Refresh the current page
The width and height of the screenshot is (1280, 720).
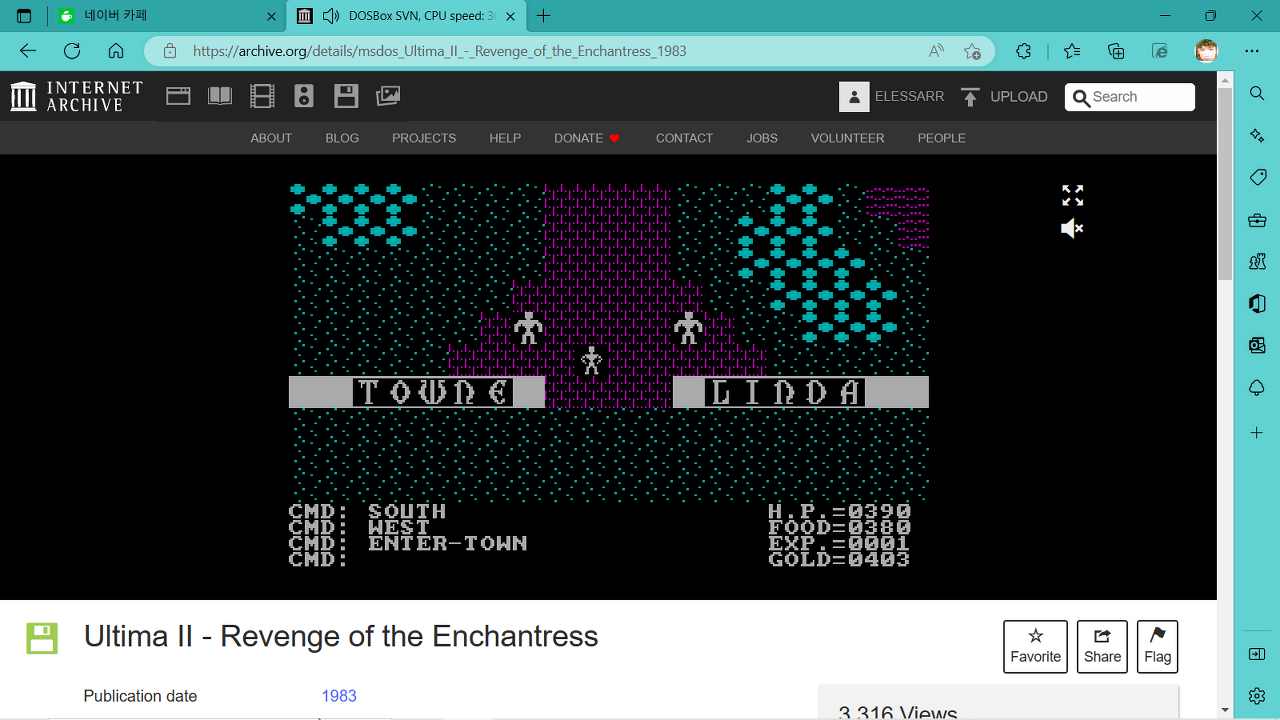point(72,51)
